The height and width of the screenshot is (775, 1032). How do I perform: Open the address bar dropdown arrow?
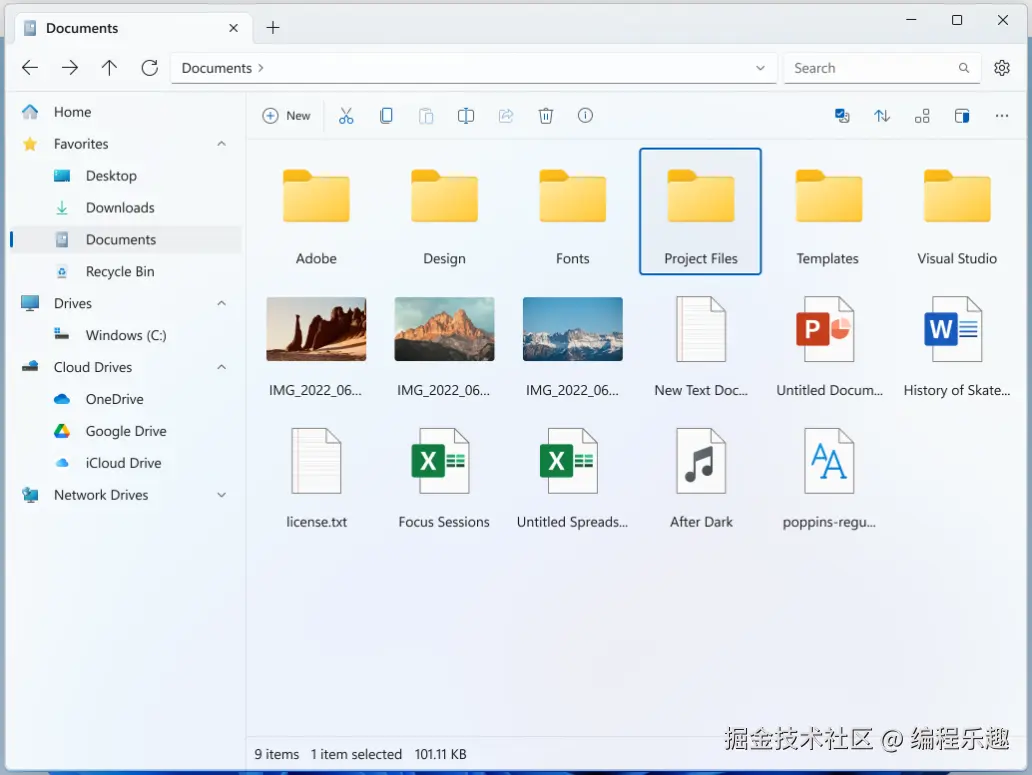pyautogui.click(x=761, y=67)
